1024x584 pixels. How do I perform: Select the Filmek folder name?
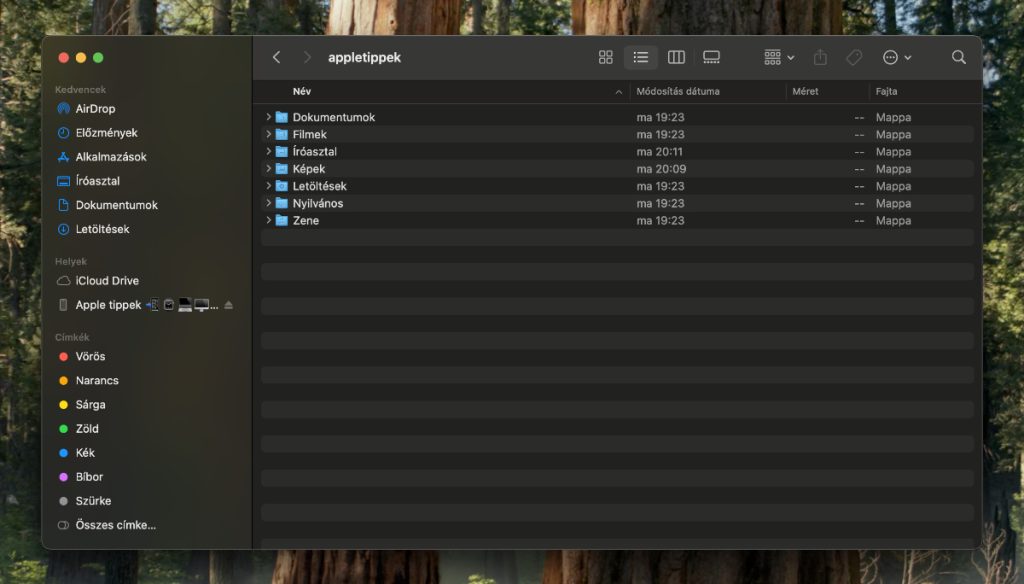310,134
